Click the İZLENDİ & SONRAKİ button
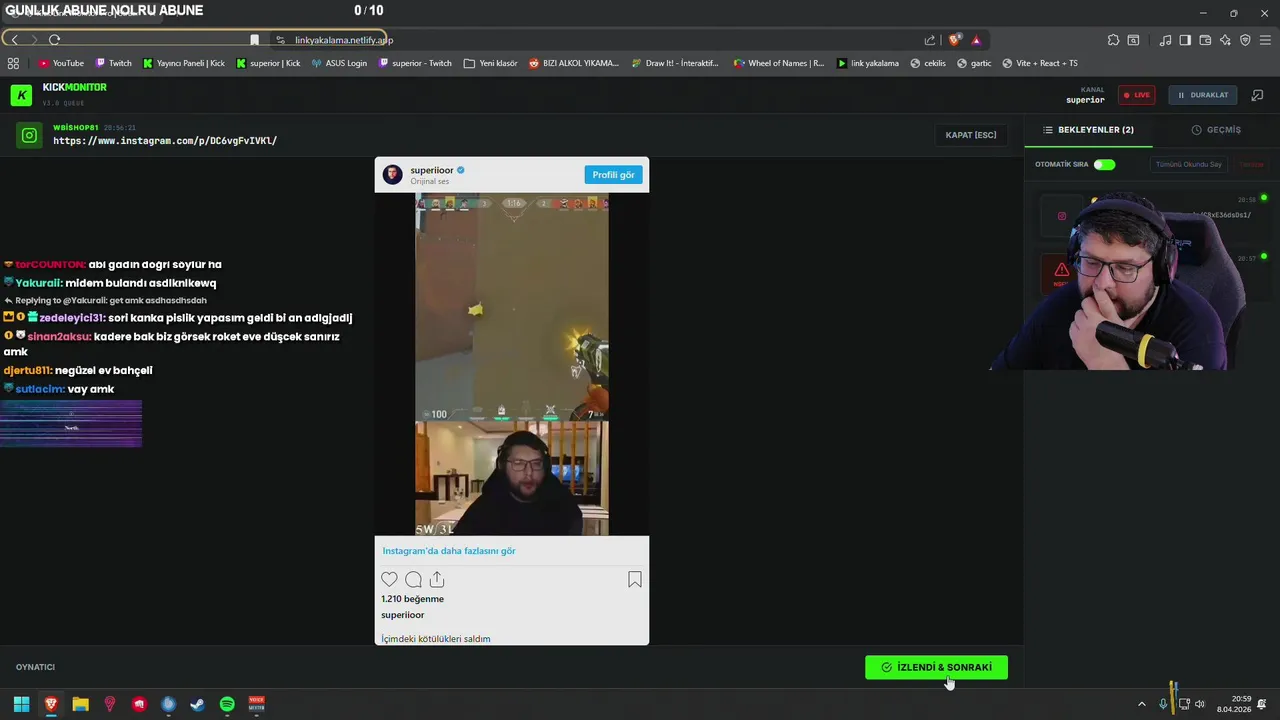Viewport: 1280px width, 720px height. coord(936,667)
